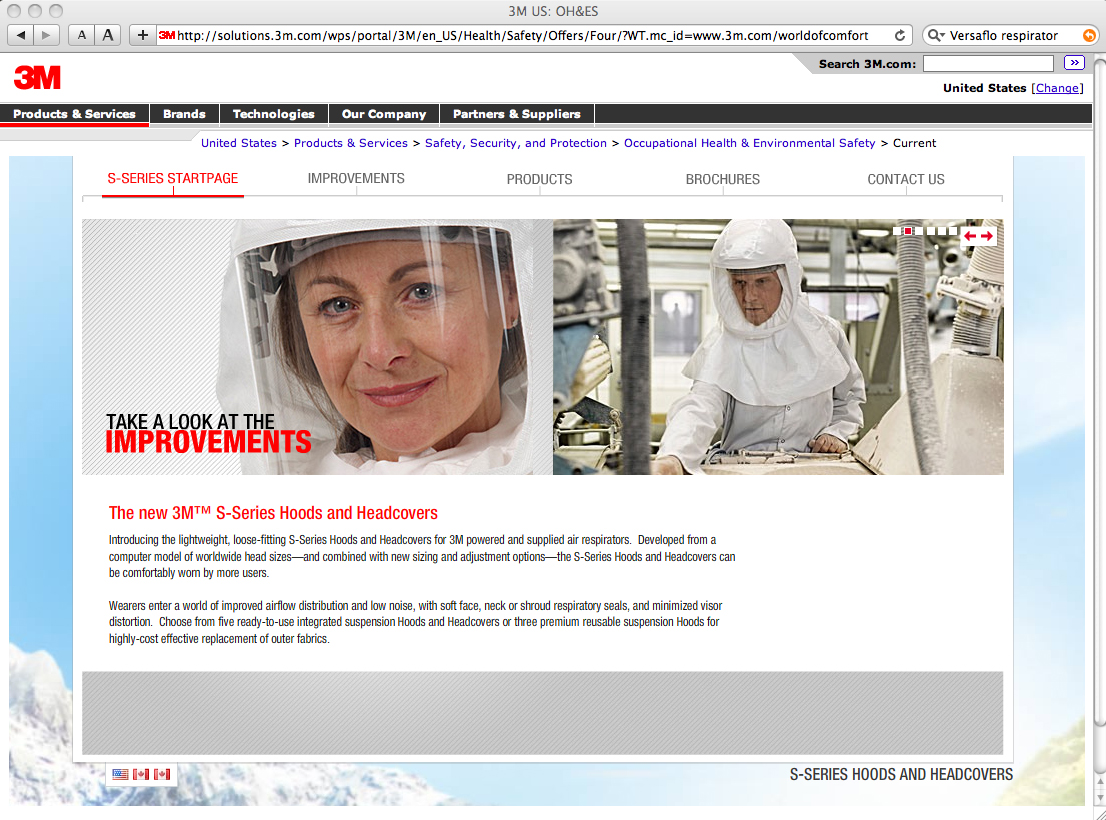The image size is (1106, 820).
Task: Go forward with Safari's forward arrow
Action: [x=46, y=35]
